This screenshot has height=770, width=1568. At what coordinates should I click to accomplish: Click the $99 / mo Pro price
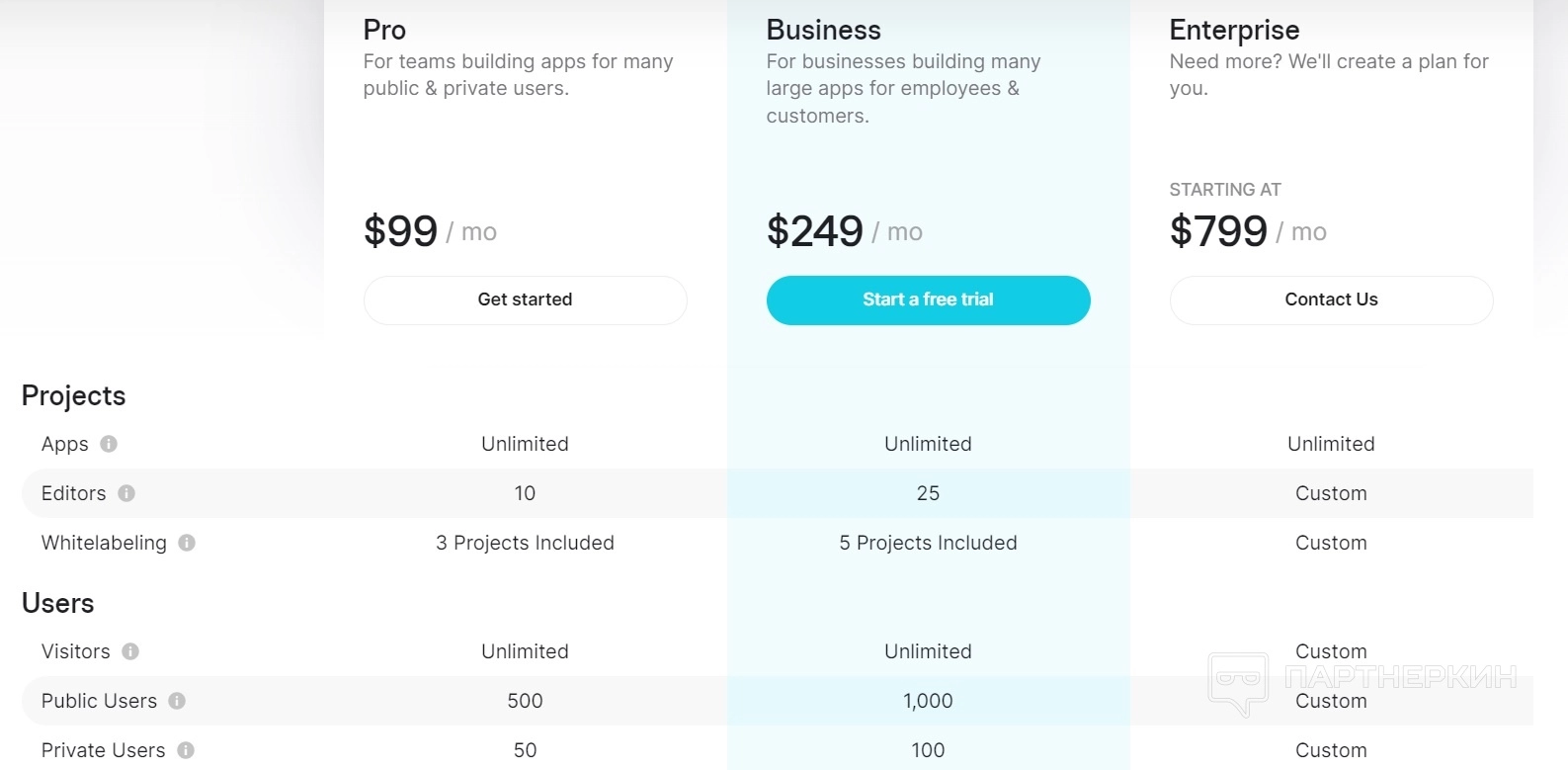pyautogui.click(x=430, y=231)
